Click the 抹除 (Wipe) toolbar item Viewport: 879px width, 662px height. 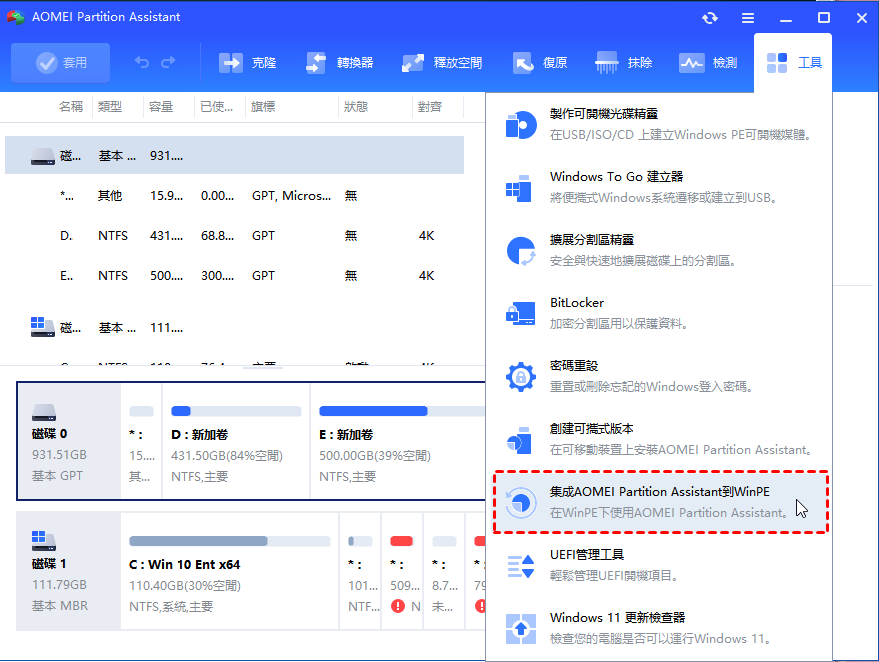(x=623, y=63)
